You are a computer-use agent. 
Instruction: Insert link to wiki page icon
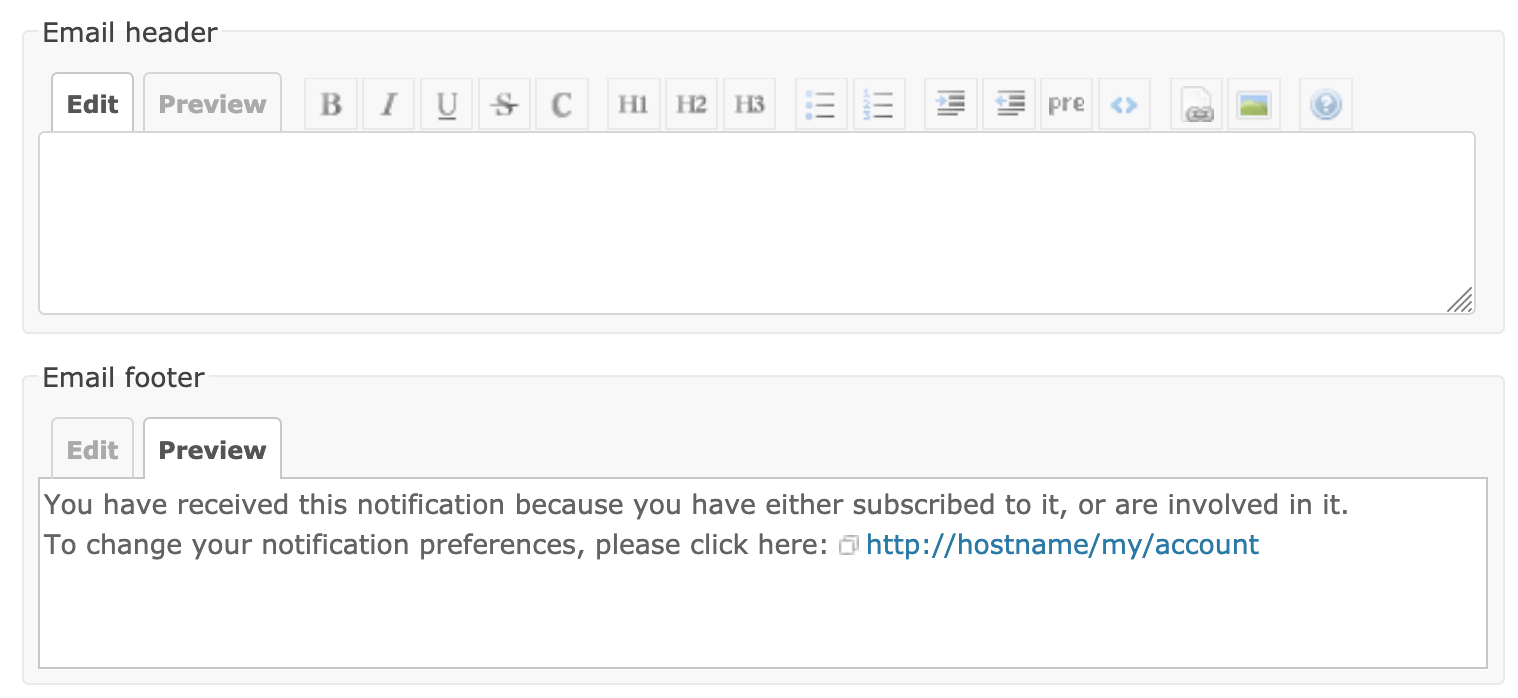tap(1197, 104)
